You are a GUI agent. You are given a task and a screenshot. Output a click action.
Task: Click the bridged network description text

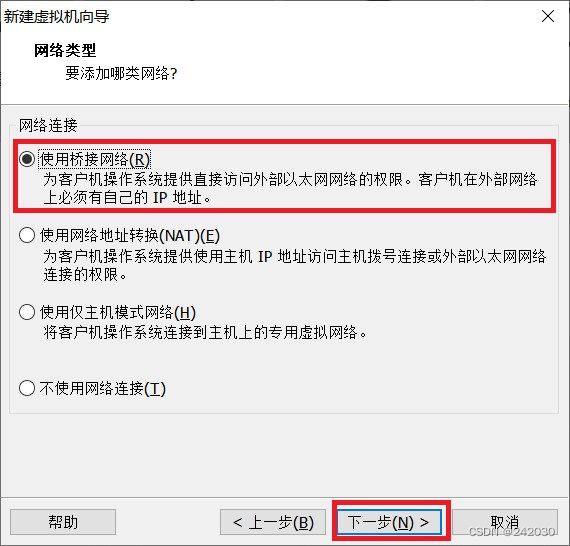(x=290, y=189)
